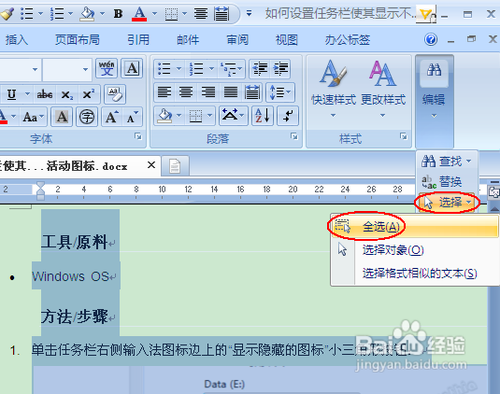Click the phonetic guide (wén) icon
The image size is (500, 394).
[106, 68]
